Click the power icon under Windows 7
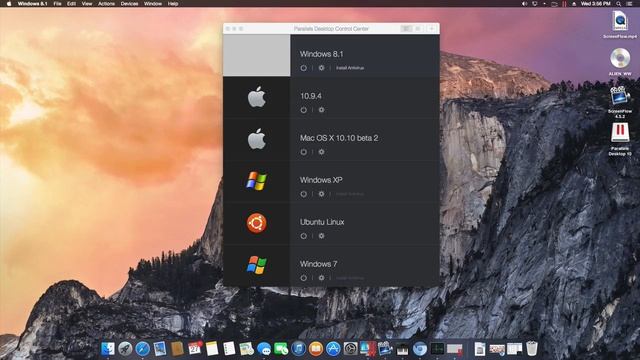This screenshot has width=640, height=360. point(303,278)
